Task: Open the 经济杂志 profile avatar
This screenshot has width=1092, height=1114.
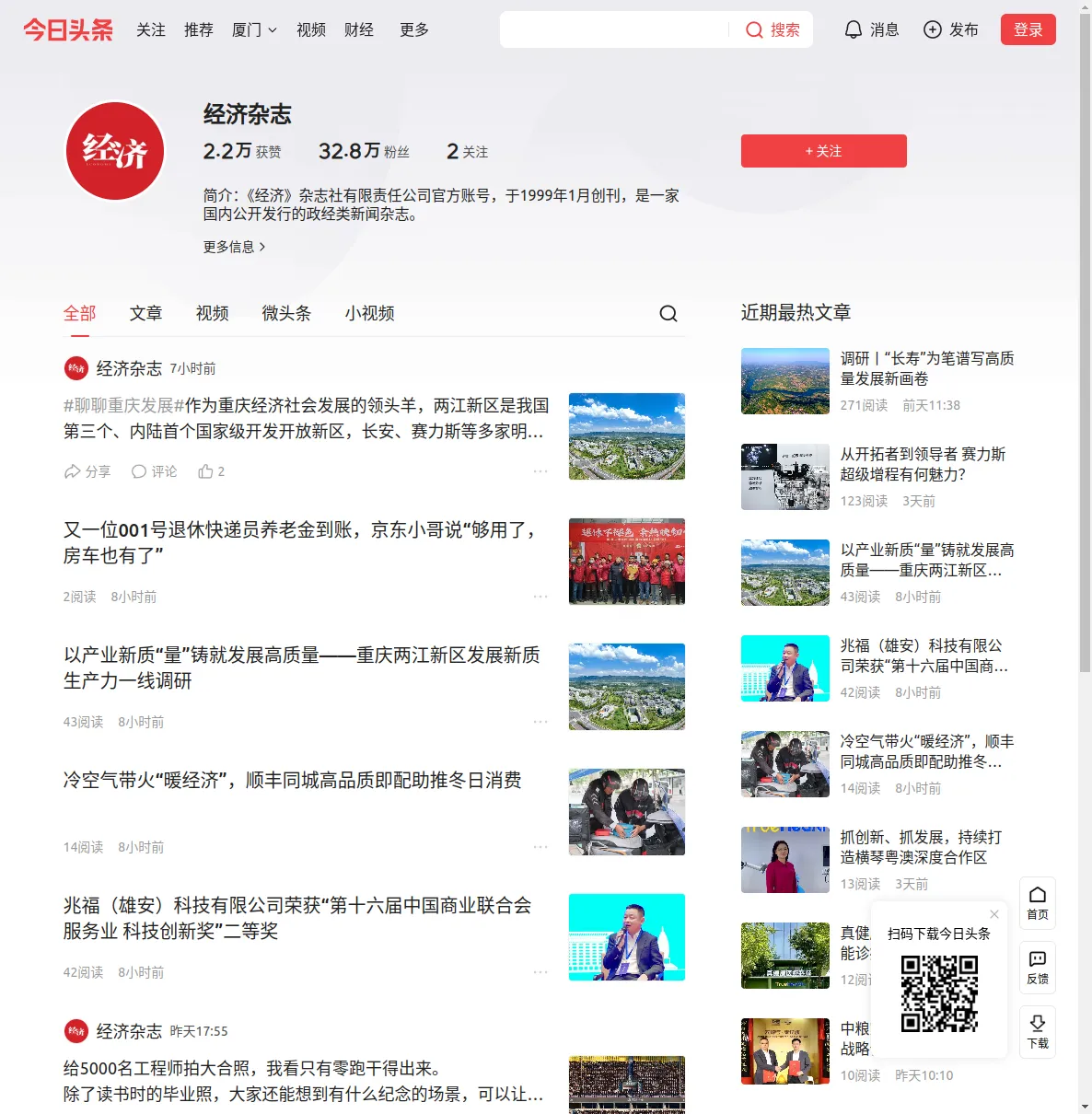Action: point(115,151)
